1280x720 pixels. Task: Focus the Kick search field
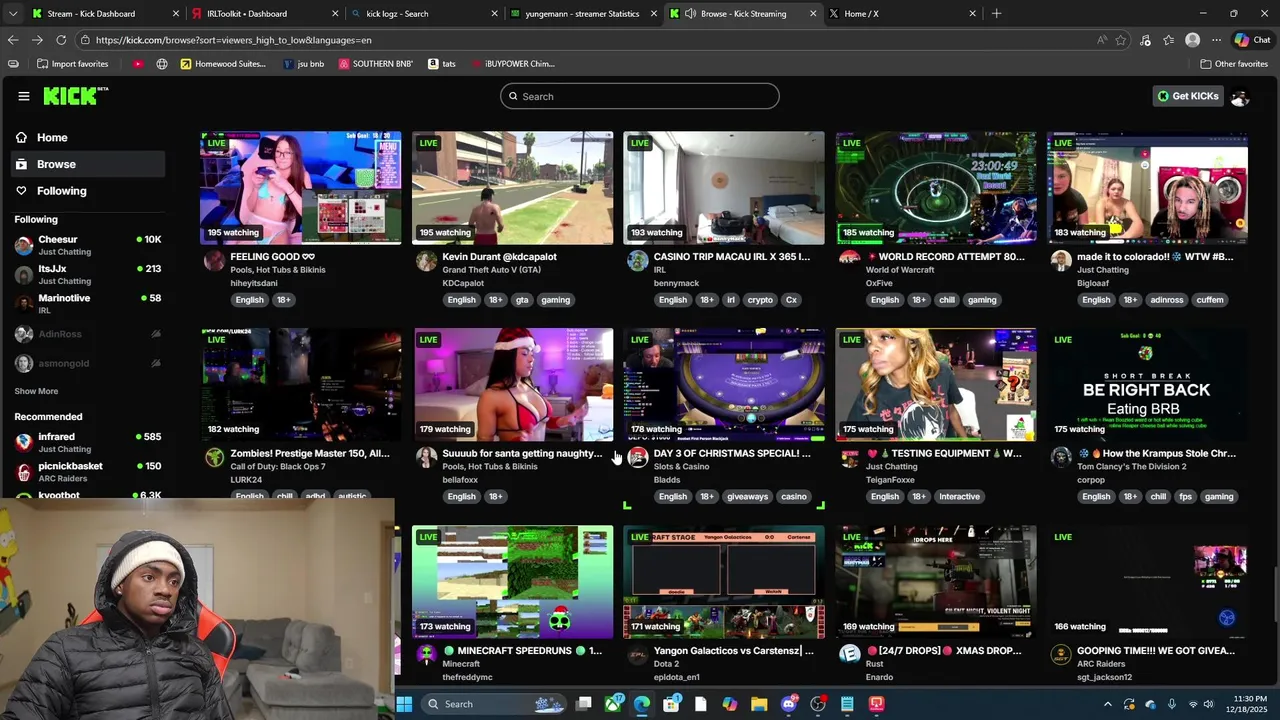640,96
